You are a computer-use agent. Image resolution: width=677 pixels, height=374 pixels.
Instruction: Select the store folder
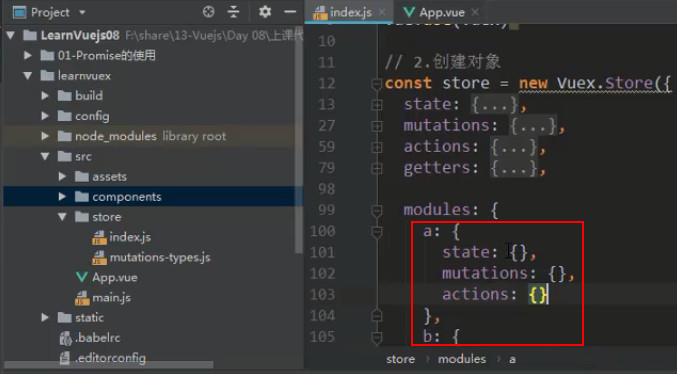tap(107, 217)
